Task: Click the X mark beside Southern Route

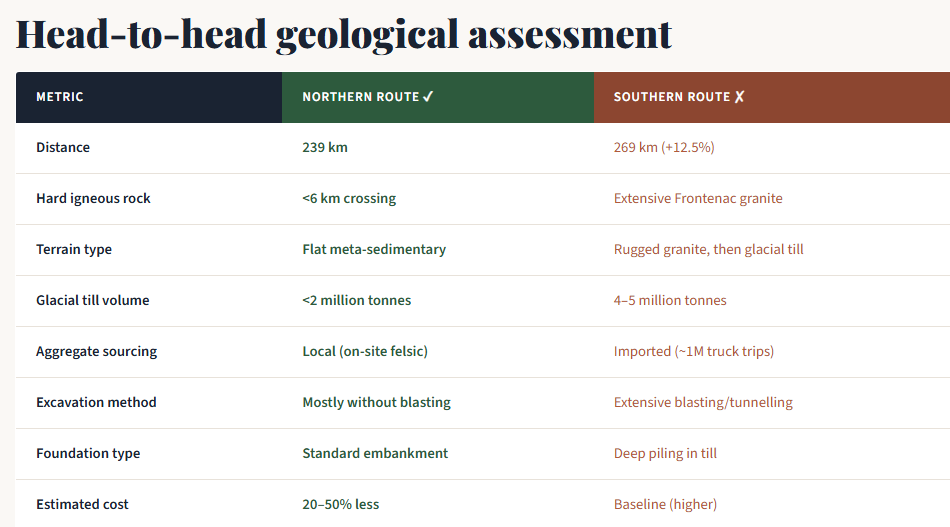Action: coord(740,97)
